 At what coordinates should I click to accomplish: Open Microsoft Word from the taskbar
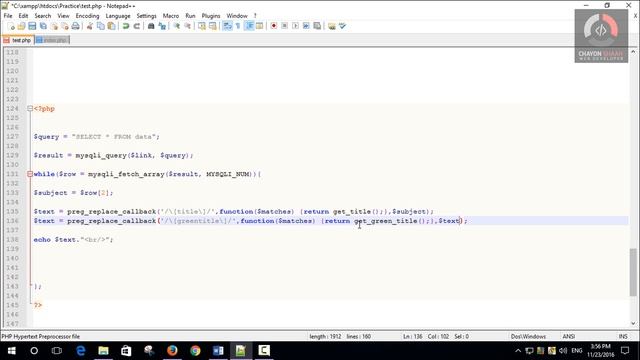218,351
